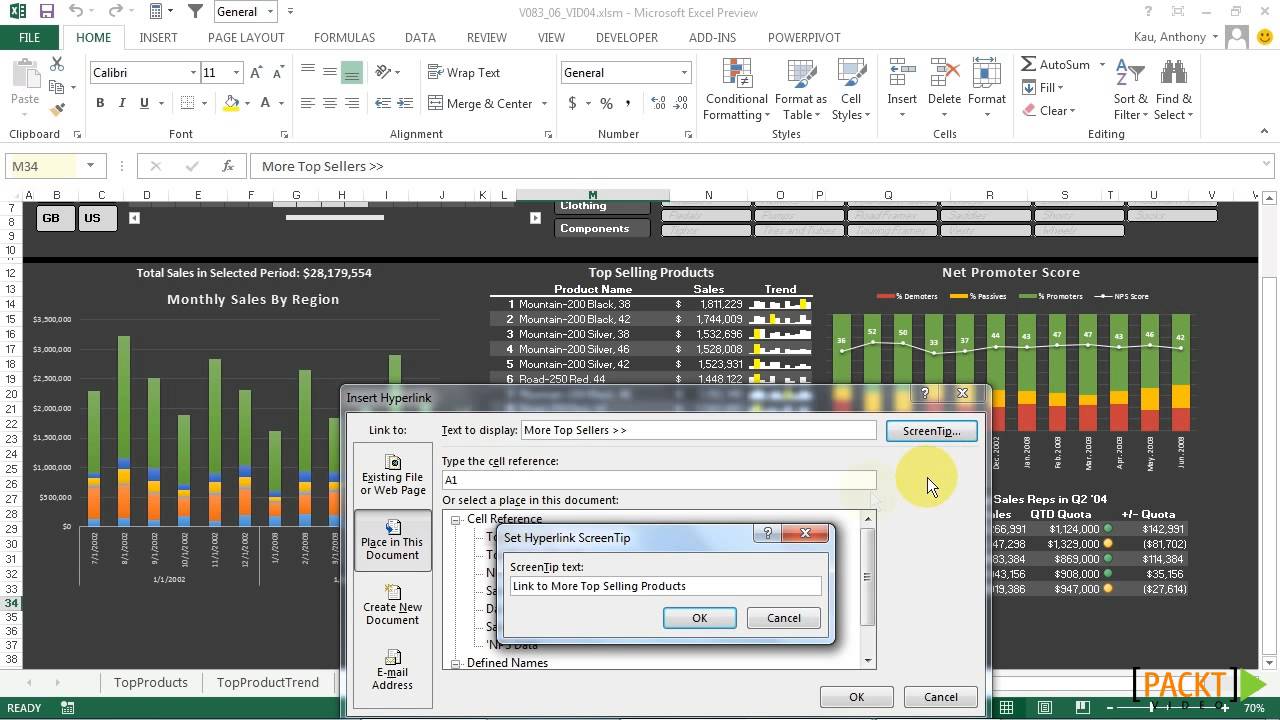
Task: Click the Paste clipboard icon
Action: click(x=24, y=76)
